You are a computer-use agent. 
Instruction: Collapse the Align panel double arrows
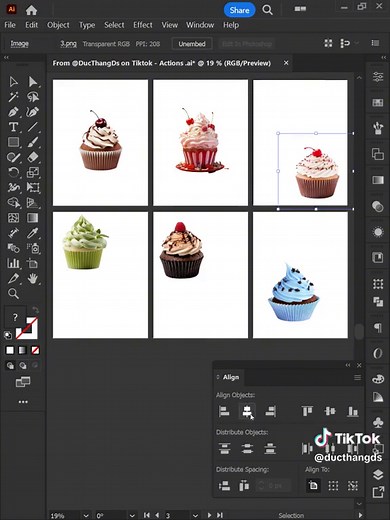point(348,365)
